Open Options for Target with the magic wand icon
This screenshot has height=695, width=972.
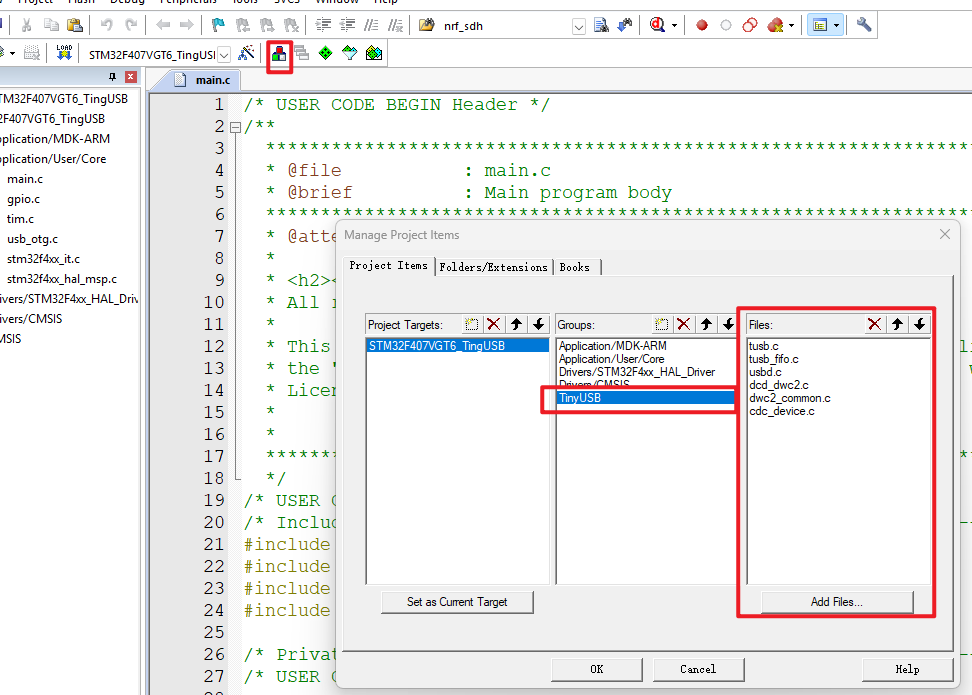pos(247,53)
